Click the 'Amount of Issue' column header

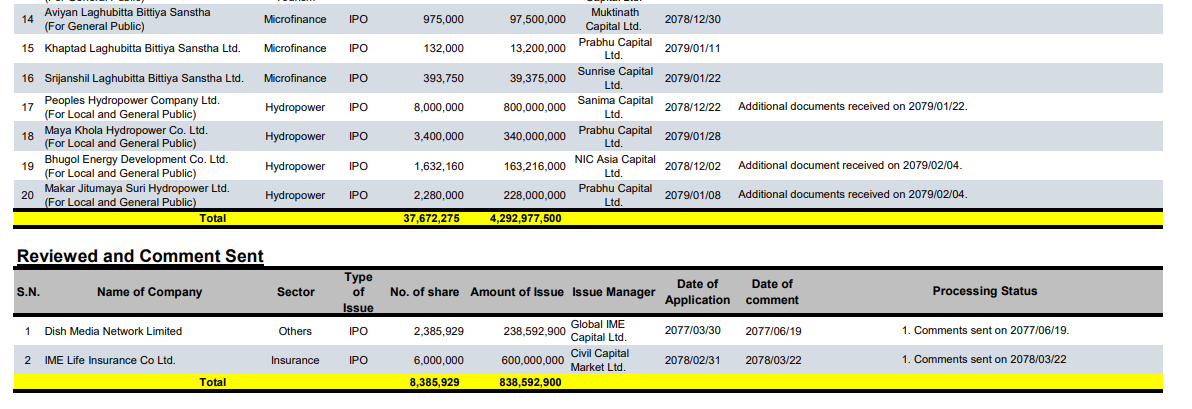click(x=516, y=292)
